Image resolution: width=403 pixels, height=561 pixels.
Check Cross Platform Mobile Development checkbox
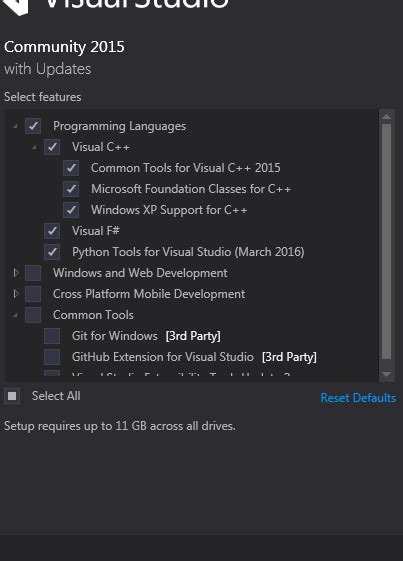click(33, 294)
